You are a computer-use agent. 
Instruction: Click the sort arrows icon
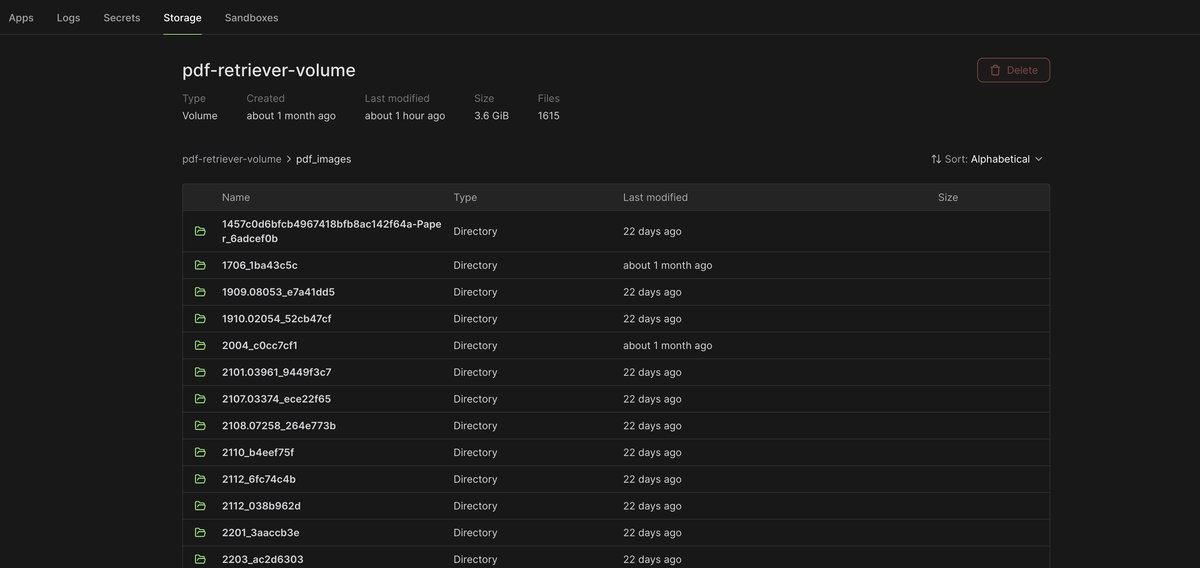point(936,159)
